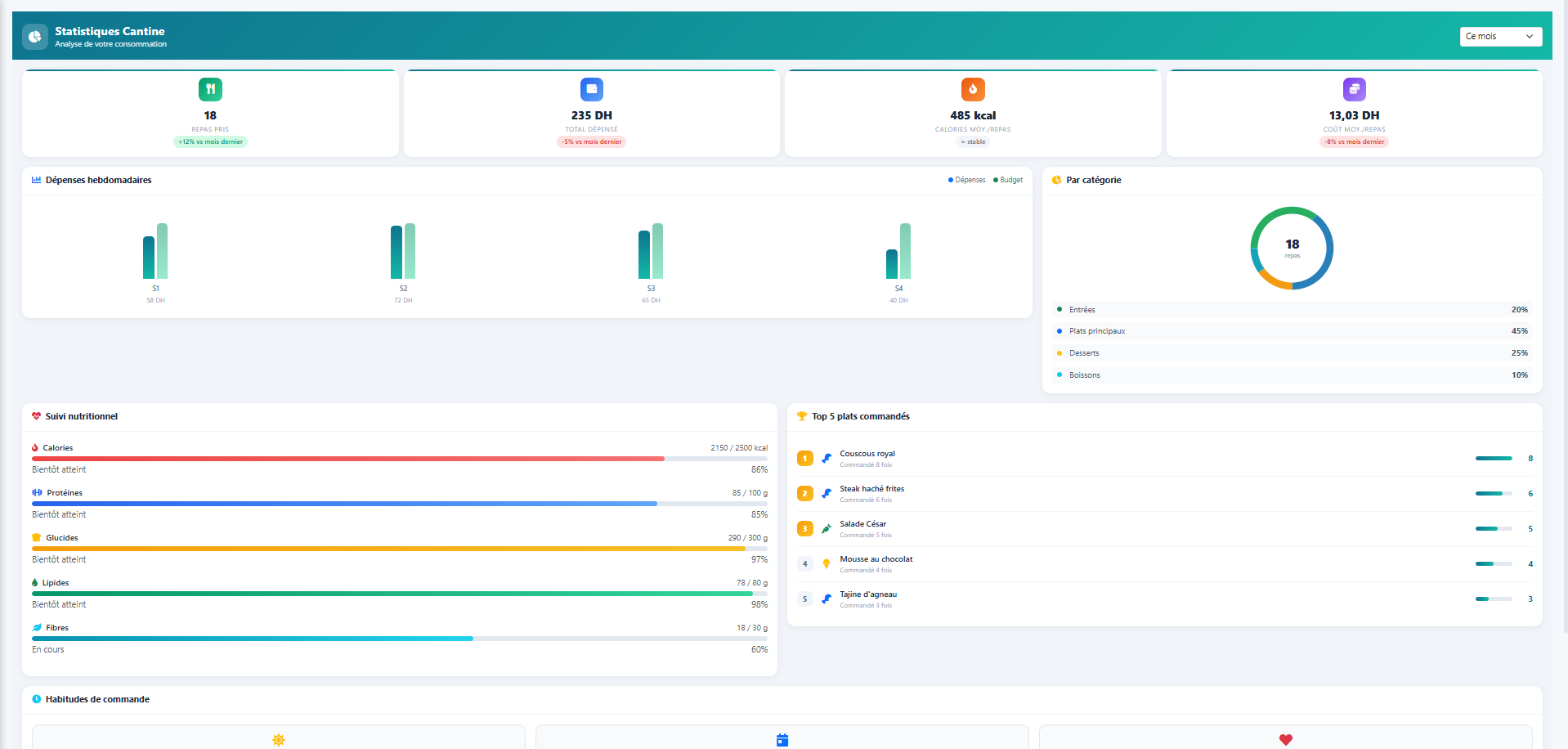The width and height of the screenshot is (1568, 749).
Task: Click the red heart icon beside Suivi nutritionnel
Action: tap(36, 416)
